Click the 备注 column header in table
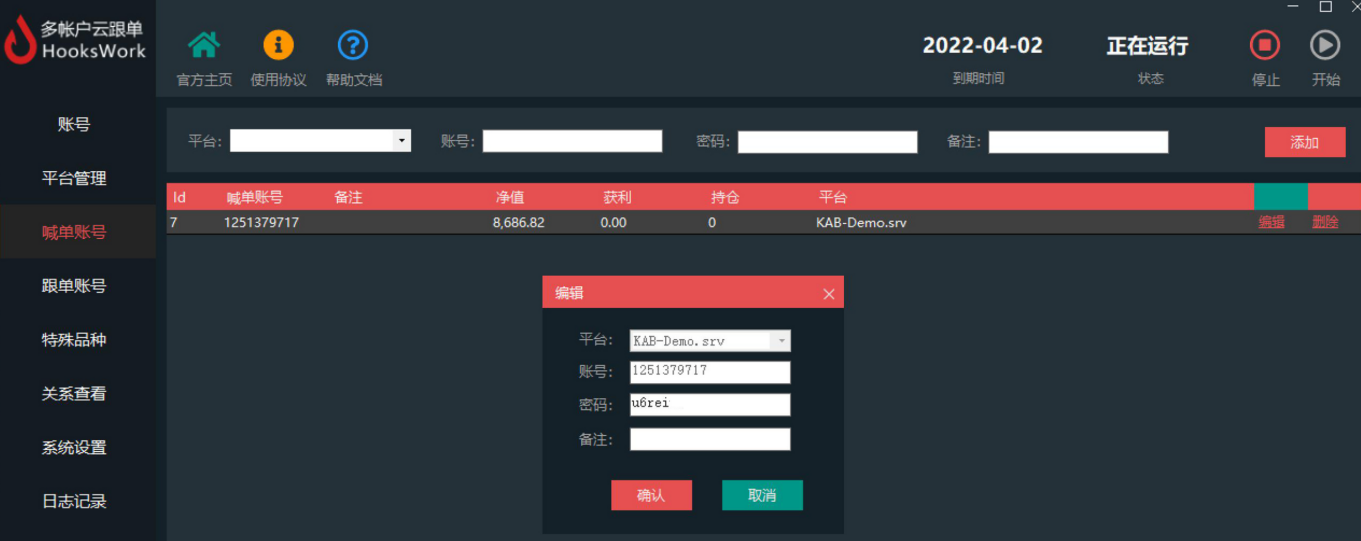 (x=348, y=197)
